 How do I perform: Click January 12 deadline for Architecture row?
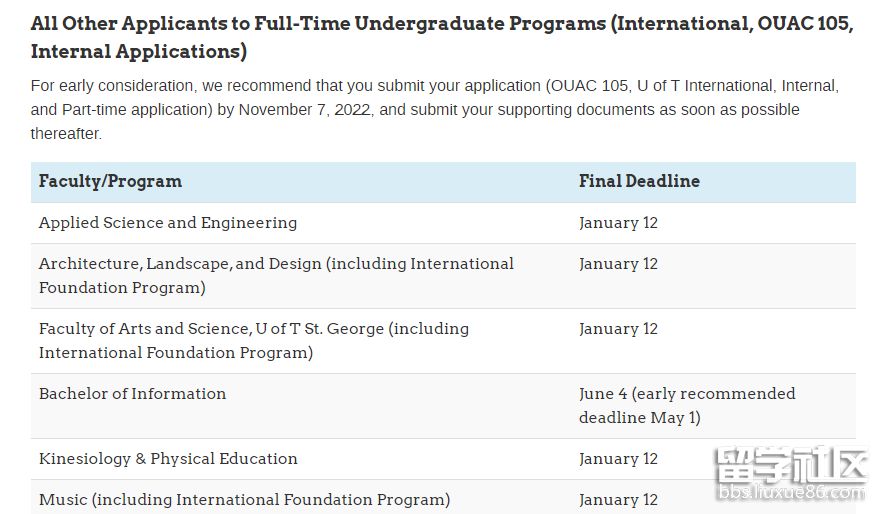pyautogui.click(x=618, y=264)
